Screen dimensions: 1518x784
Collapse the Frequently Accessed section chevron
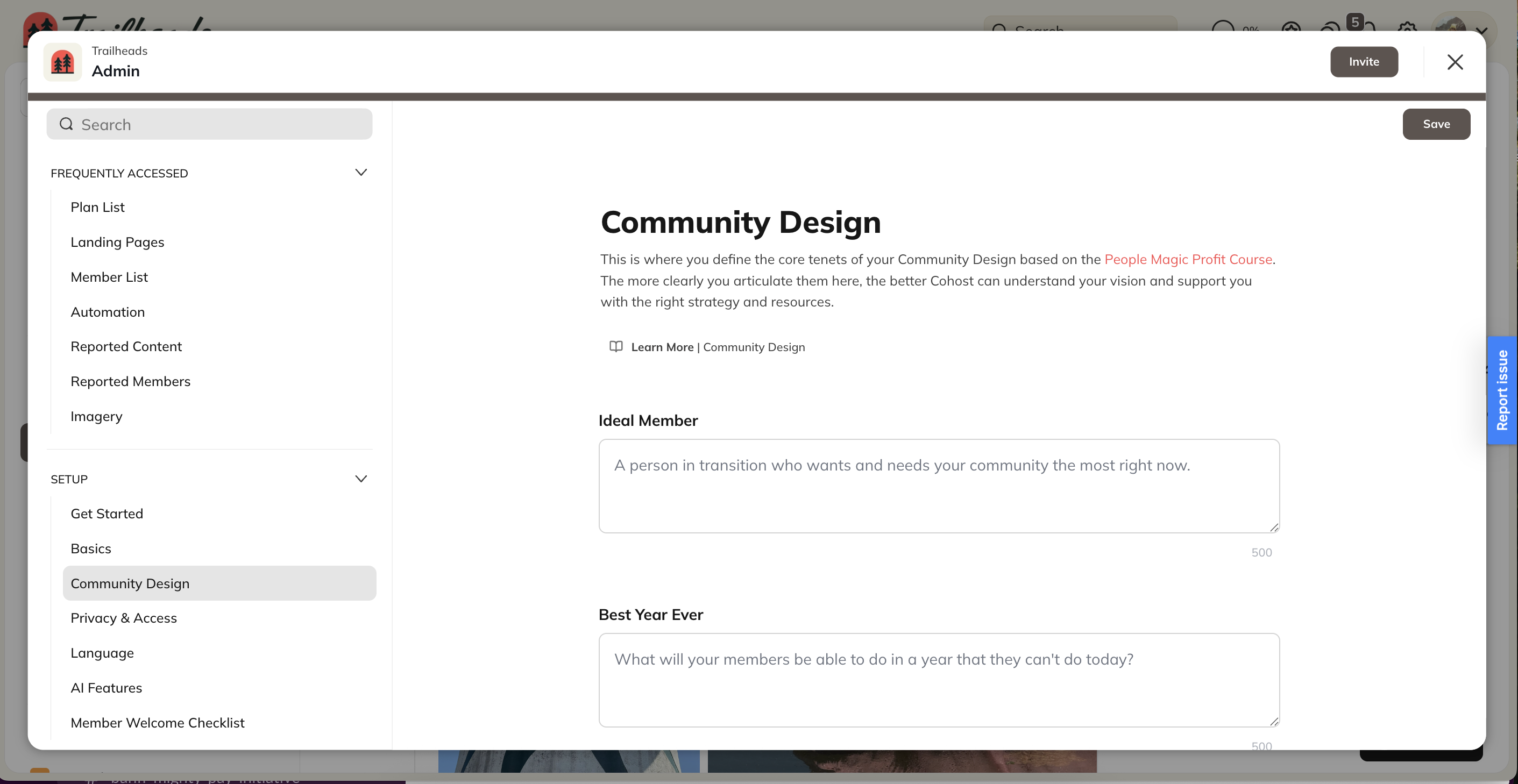click(x=360, y=173)
